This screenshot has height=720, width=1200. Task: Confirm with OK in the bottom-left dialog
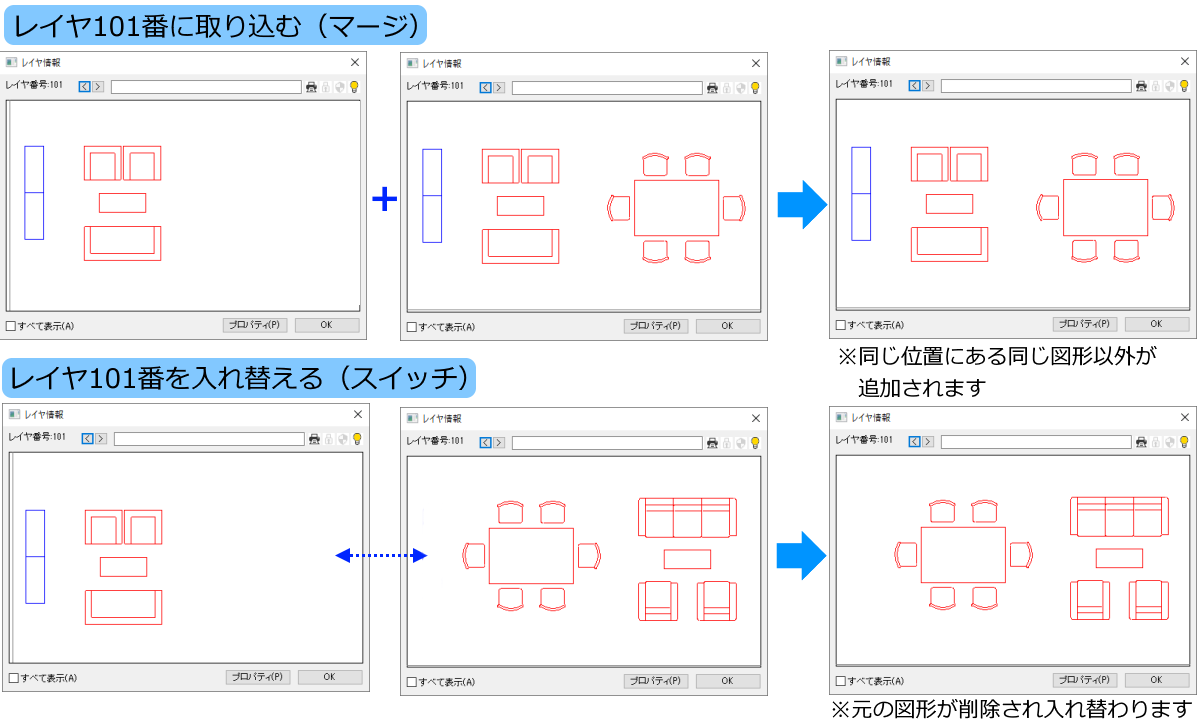[330, 677]
